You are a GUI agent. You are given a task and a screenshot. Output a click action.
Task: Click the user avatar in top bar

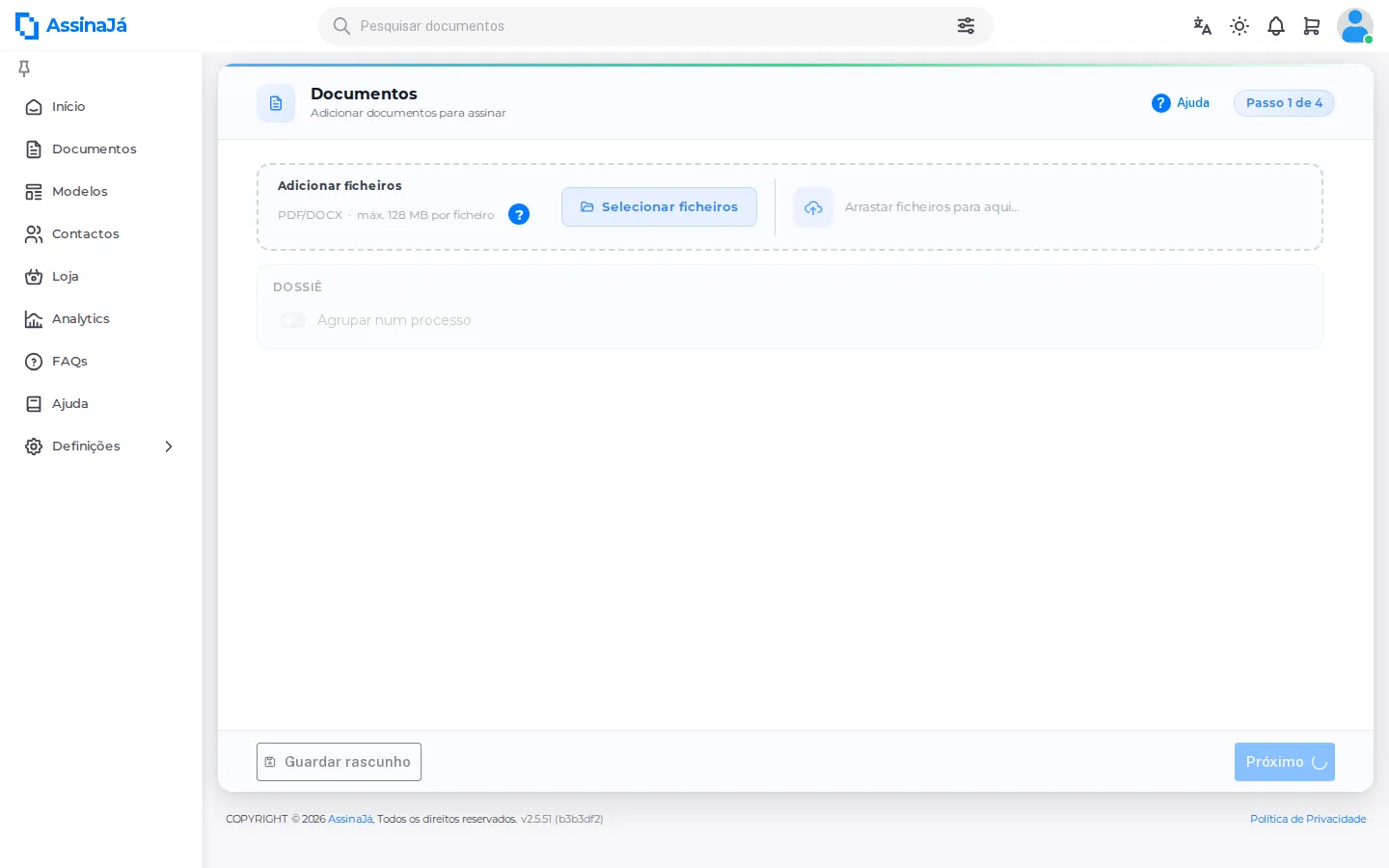click(1354, 26)
